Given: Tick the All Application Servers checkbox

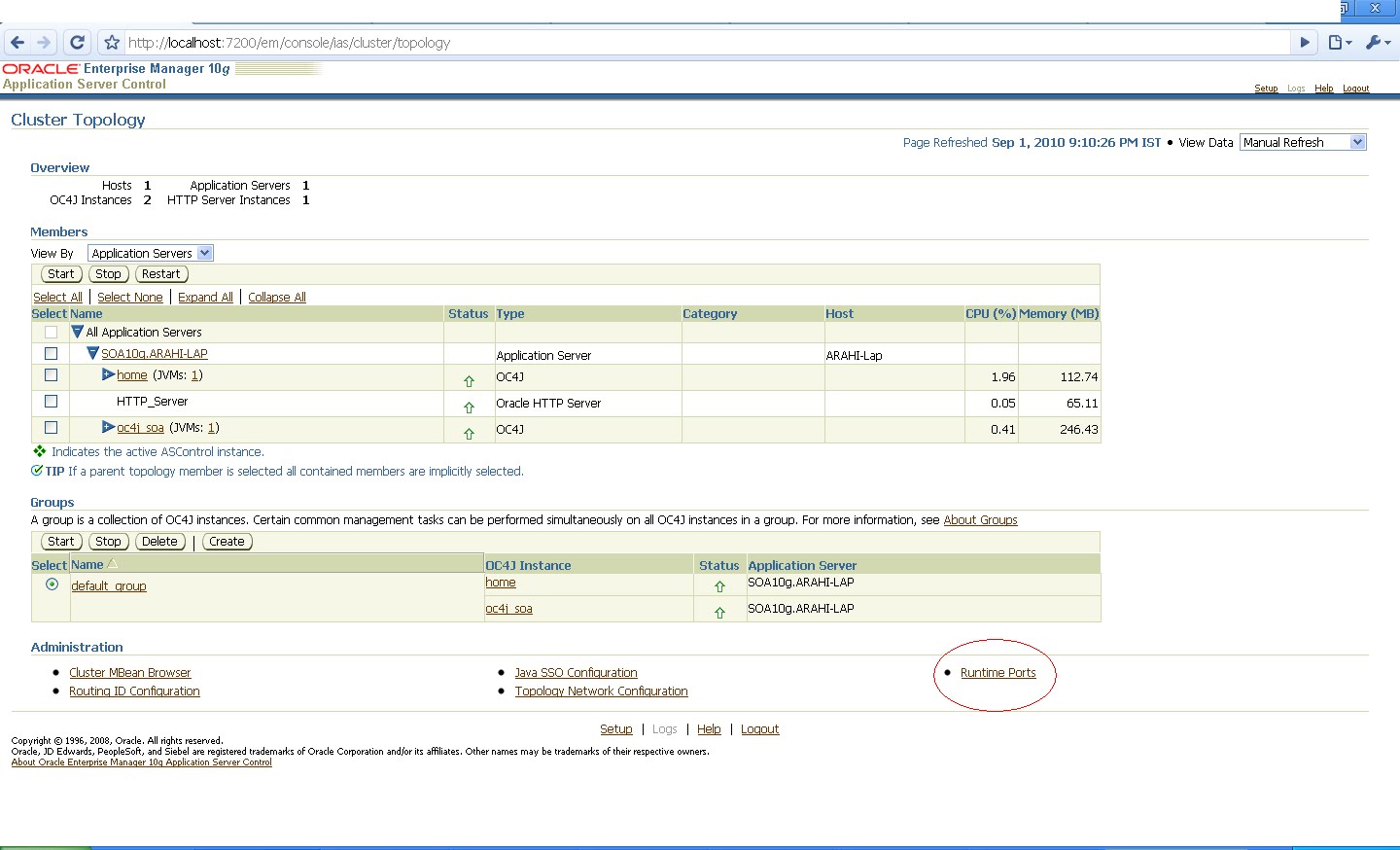Looking at the screenshot, I should tap(51, 332).
